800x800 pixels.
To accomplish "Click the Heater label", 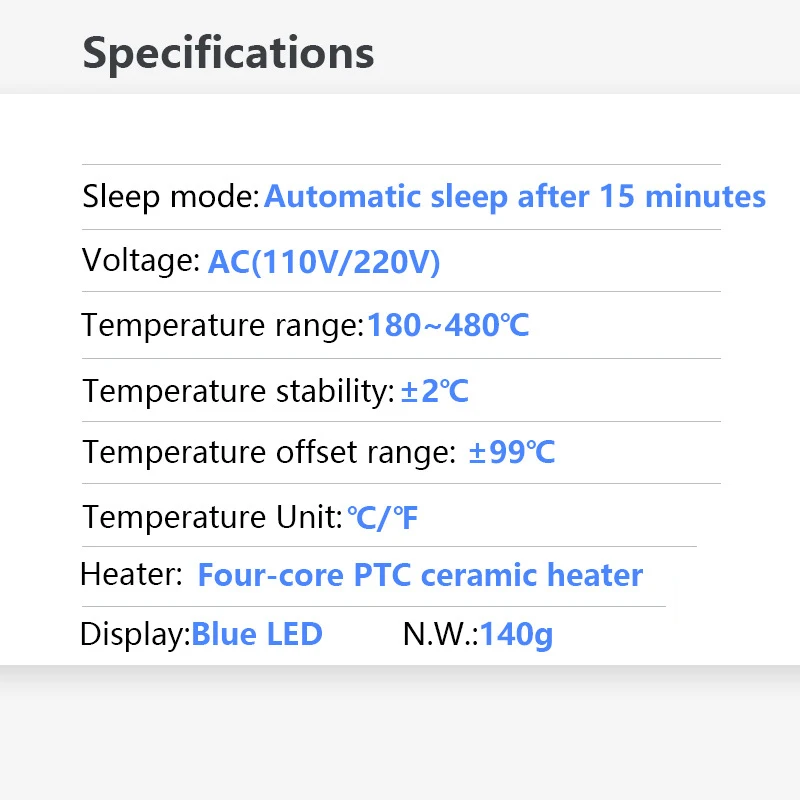I will tap(131, 575).
